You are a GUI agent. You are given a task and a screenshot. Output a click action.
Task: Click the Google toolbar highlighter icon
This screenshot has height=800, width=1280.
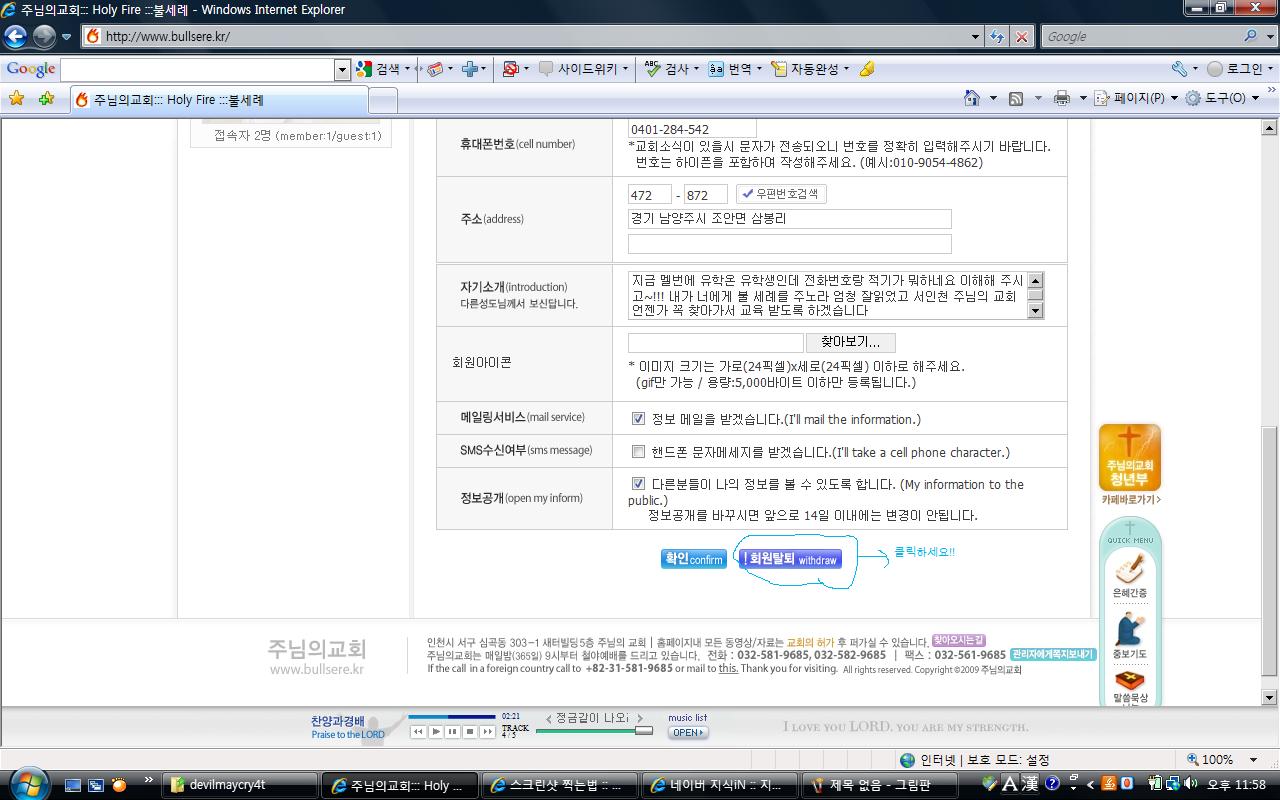(x=867, y=69)
